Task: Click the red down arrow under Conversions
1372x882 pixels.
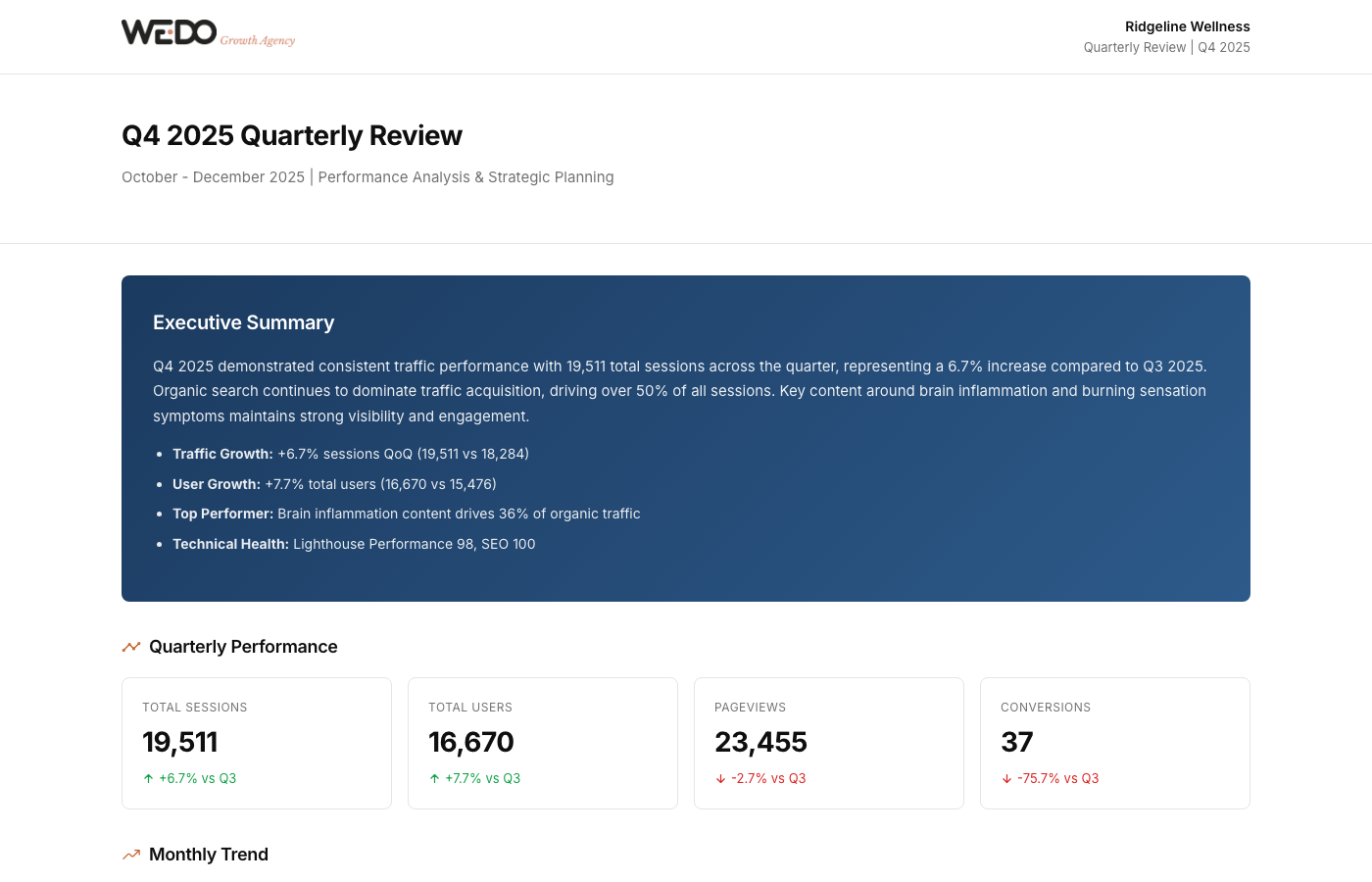Action: [x=1007, y=779]
